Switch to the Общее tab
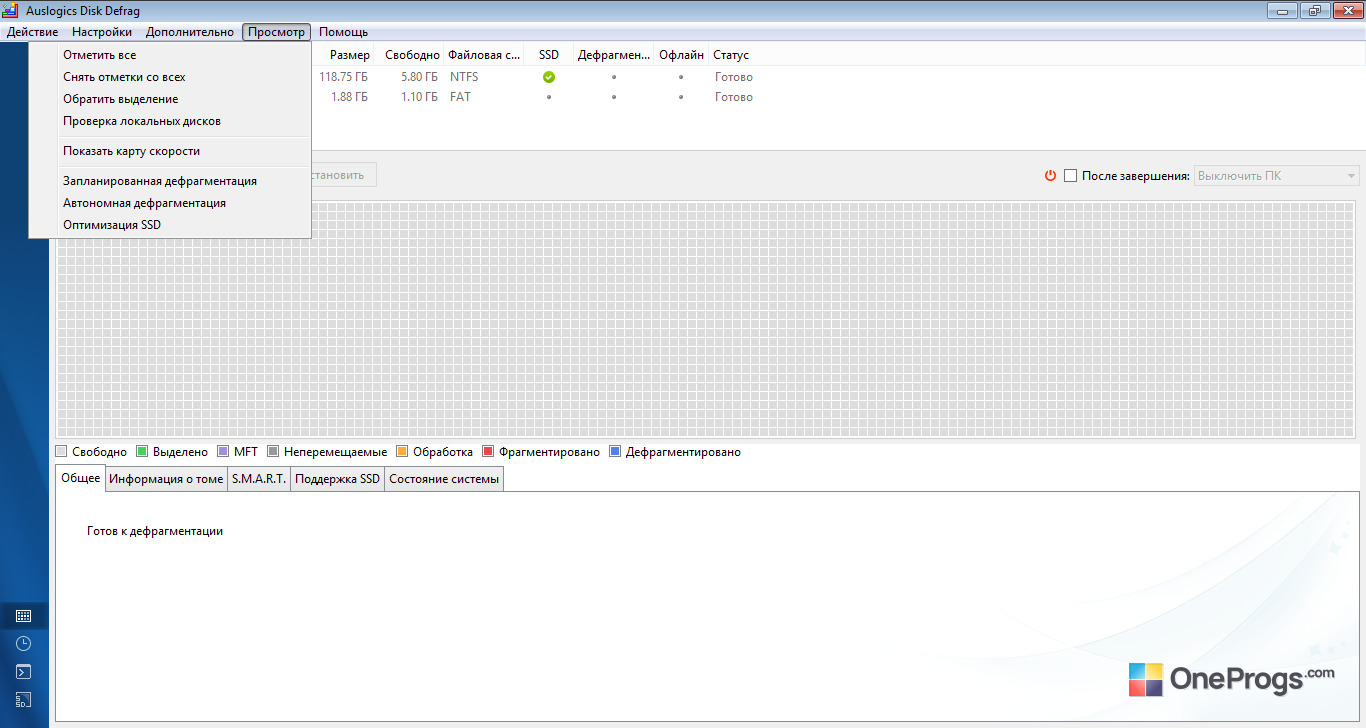 pyautogui.click(x=81, y=478)
